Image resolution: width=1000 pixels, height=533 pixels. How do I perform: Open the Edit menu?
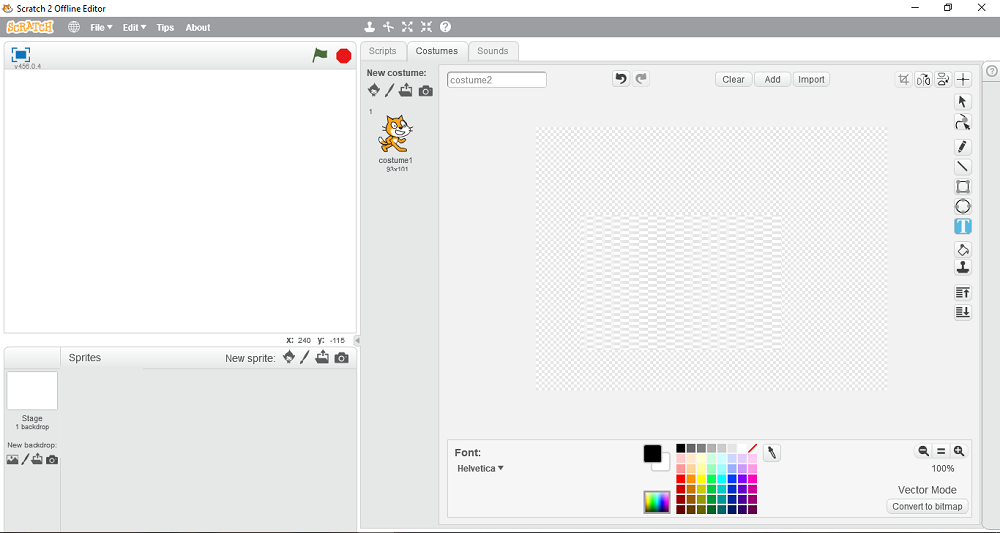[134, 27]
